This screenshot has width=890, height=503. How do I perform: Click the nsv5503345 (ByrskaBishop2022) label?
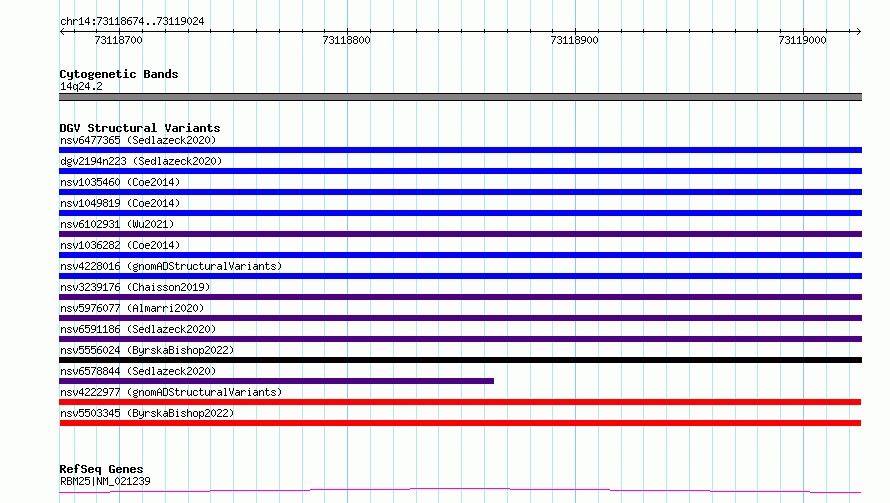tap(147, 413)
